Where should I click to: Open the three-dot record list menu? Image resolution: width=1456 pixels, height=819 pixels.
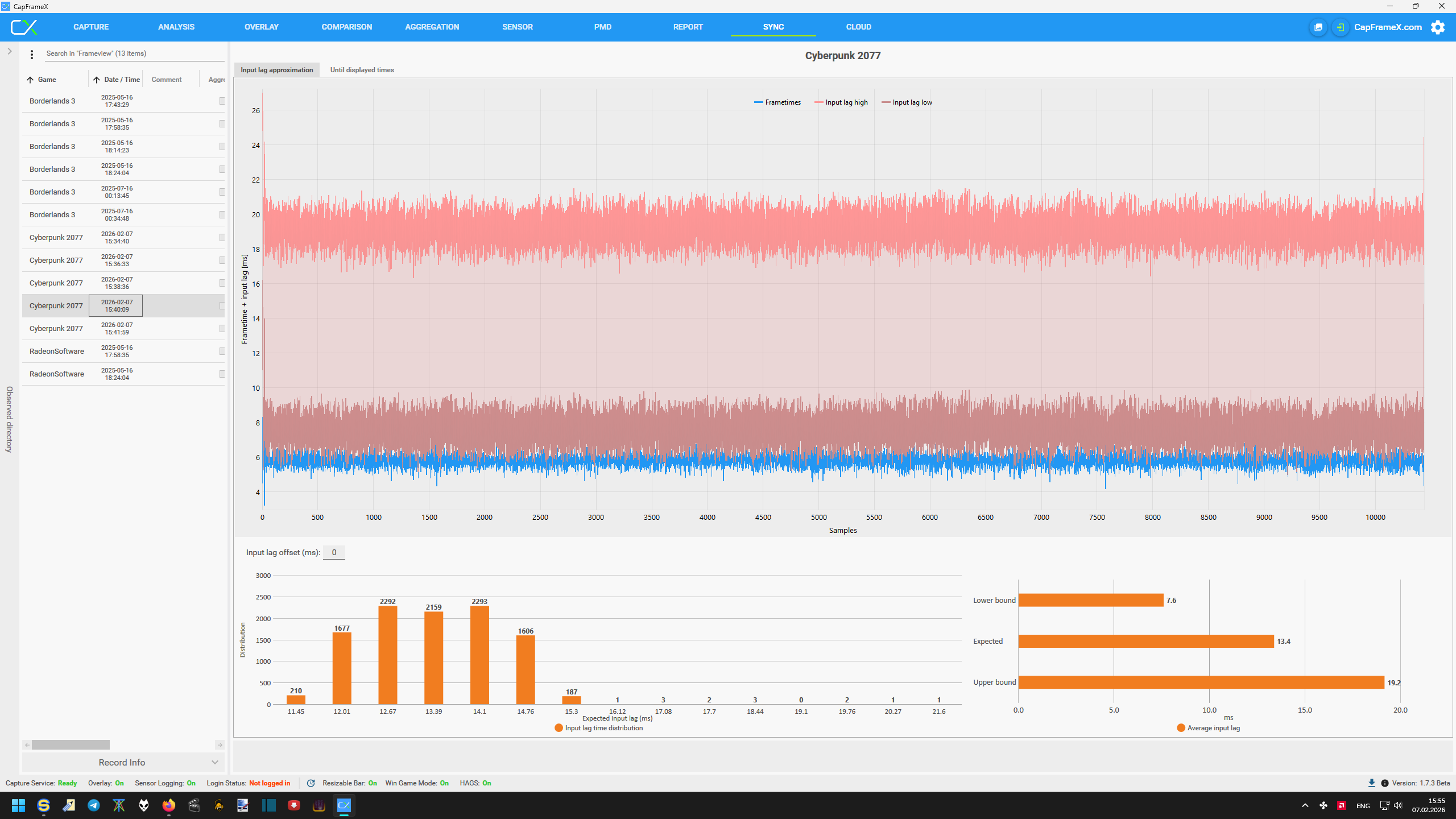tap(32, 54)
